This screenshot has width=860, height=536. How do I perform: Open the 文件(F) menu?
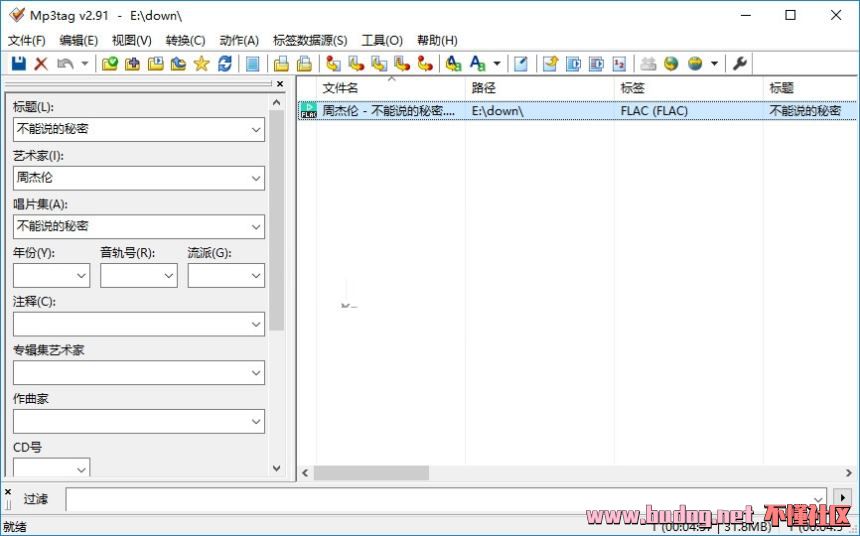tap(26, 40)
